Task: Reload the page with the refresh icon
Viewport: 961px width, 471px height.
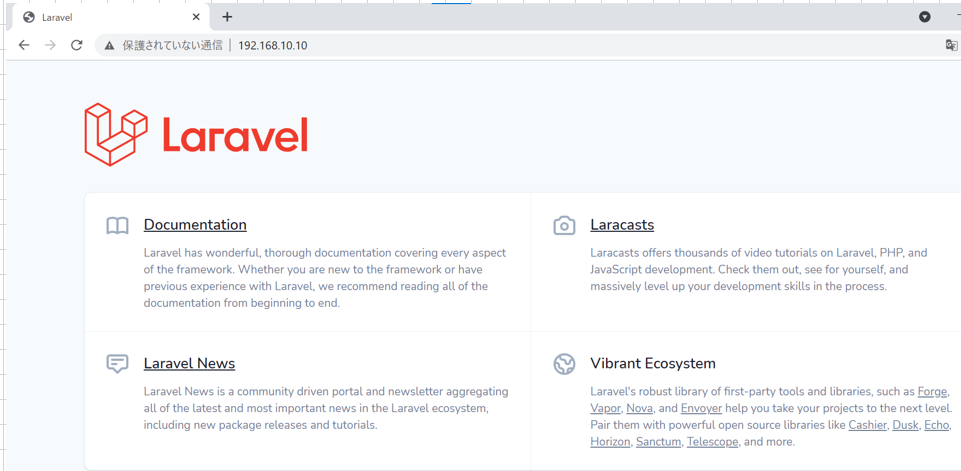Action: [77, 45]
